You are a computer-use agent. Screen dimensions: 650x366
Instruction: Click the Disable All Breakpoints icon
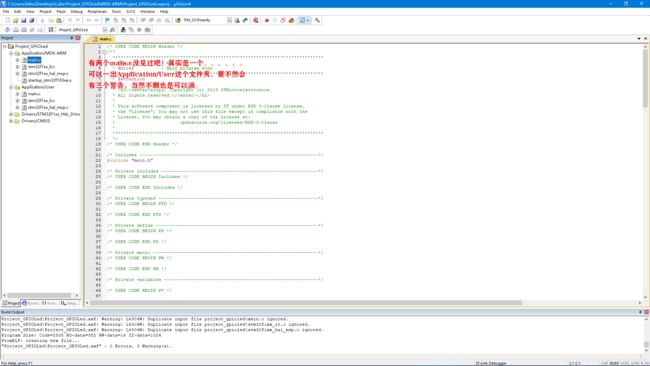pyautogui.click(x=283, y=20)
